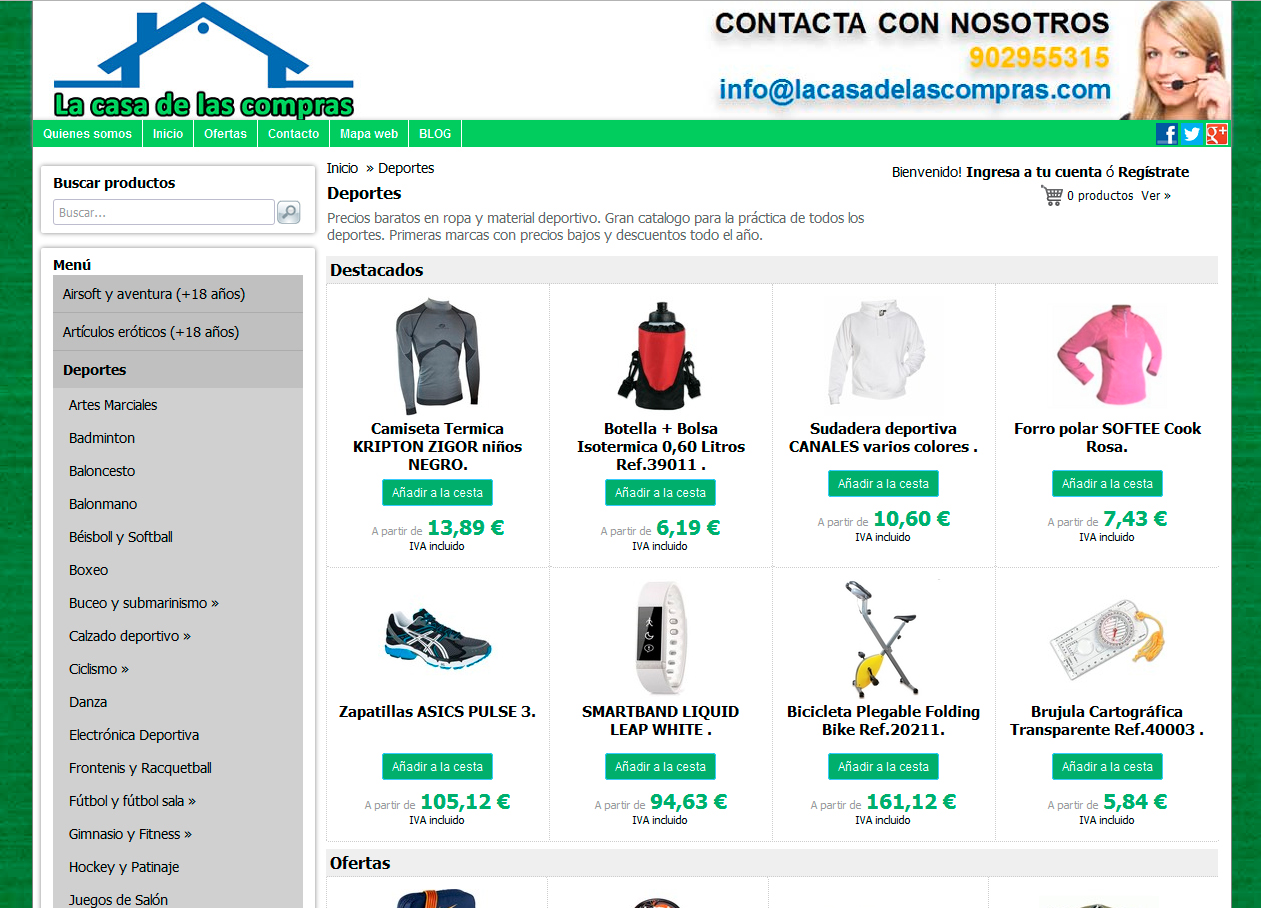The width and height of the screenshot is (1261, 908).
Task: Open Electrónica Deportiva subcategory
Action: pyautogui.click(x=134, y=735)
